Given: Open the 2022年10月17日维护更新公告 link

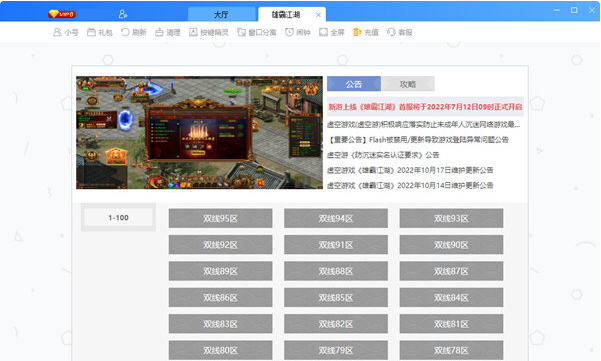Looking at the screenshot, I should (410, 170).
